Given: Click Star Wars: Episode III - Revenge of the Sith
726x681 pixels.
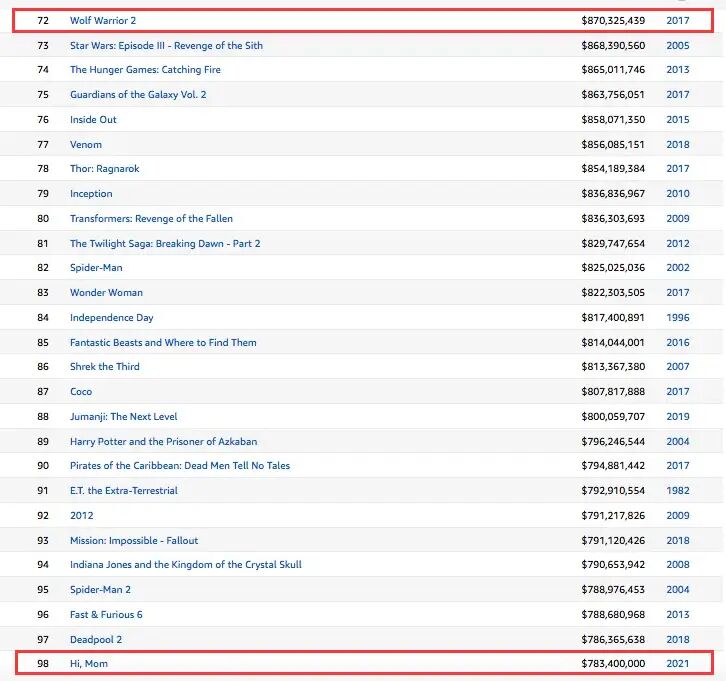Looking at the screenshot, I should [166, 45].
